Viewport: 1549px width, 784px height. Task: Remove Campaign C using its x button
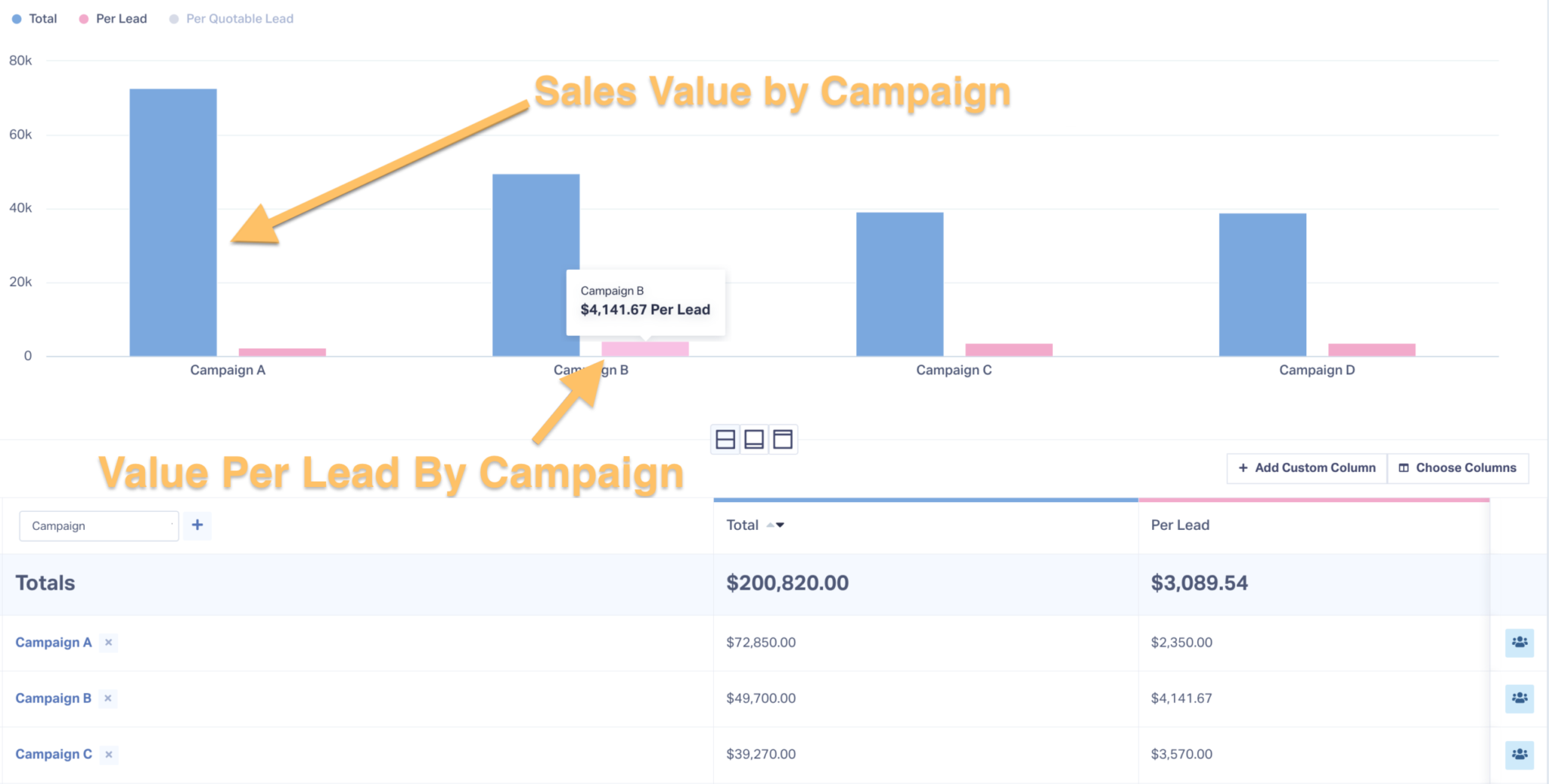[108, 754]
